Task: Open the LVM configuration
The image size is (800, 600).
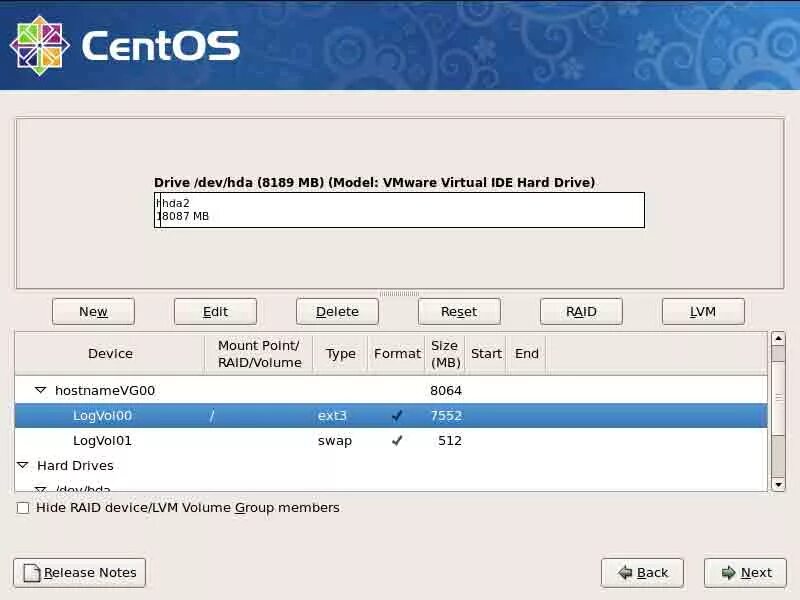Action: tap(703, 311)
